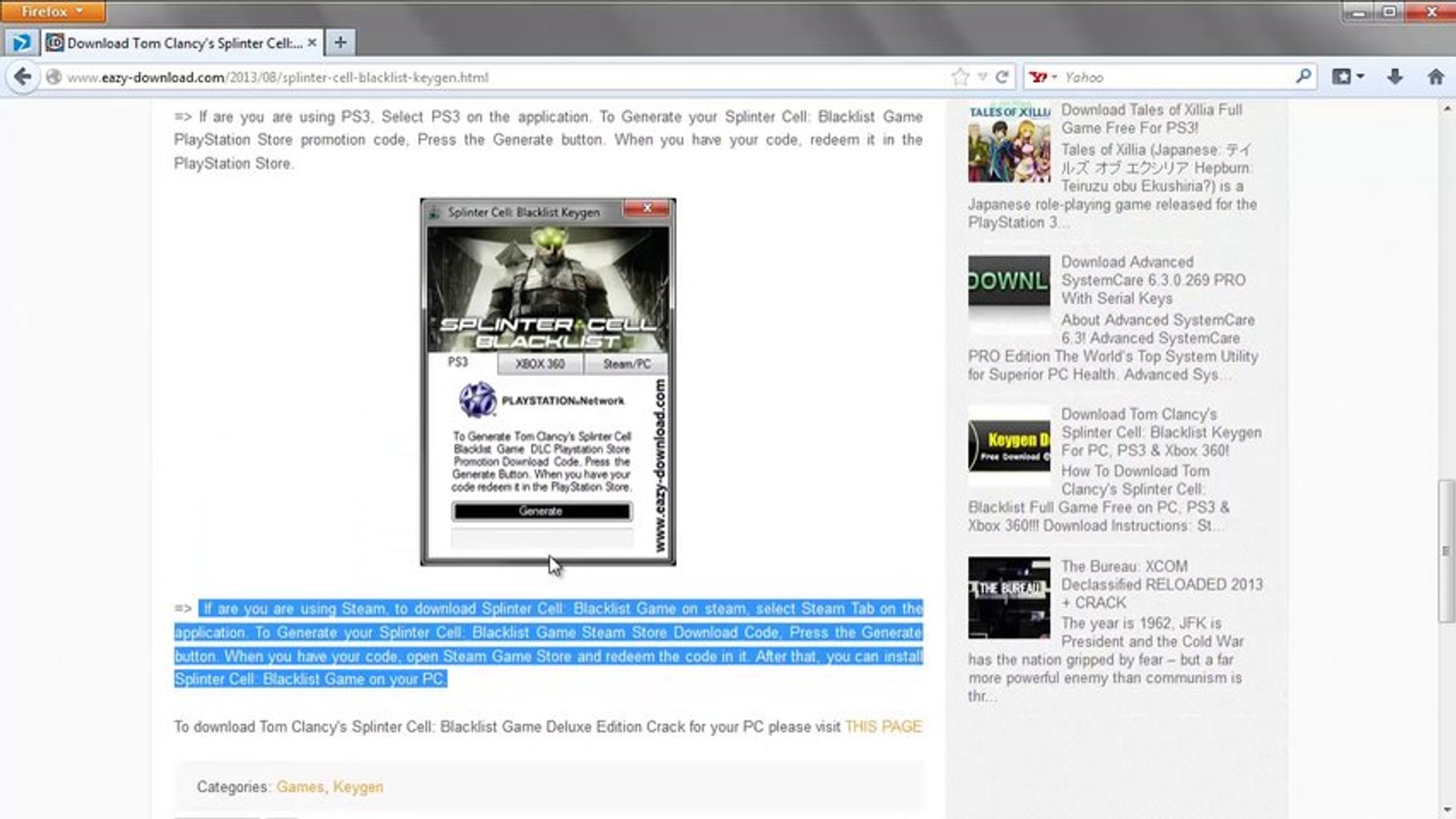This screenshot has height=819, width=1456.
Task: Click the Generate button in keygen image
Action: pyautogui.click(x=541, y=511)
